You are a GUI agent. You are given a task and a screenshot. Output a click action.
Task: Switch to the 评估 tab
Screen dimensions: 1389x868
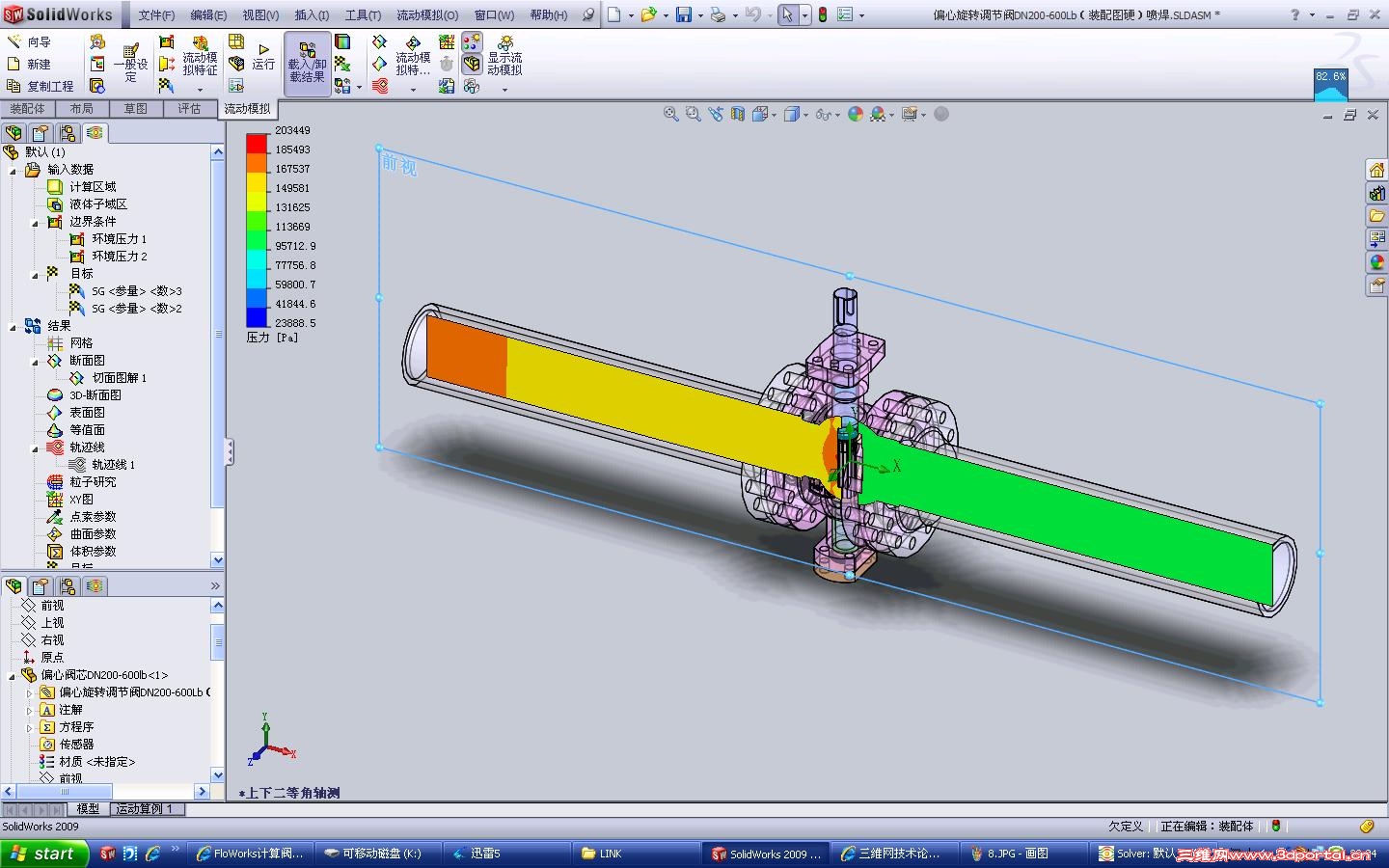189,109
